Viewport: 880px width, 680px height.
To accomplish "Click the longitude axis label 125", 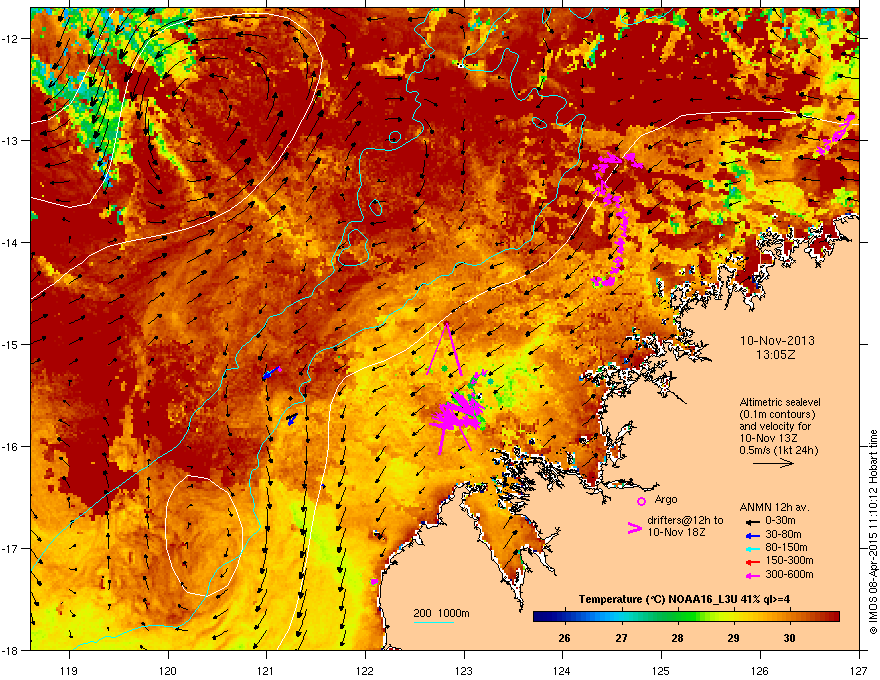I will point(661,670).
